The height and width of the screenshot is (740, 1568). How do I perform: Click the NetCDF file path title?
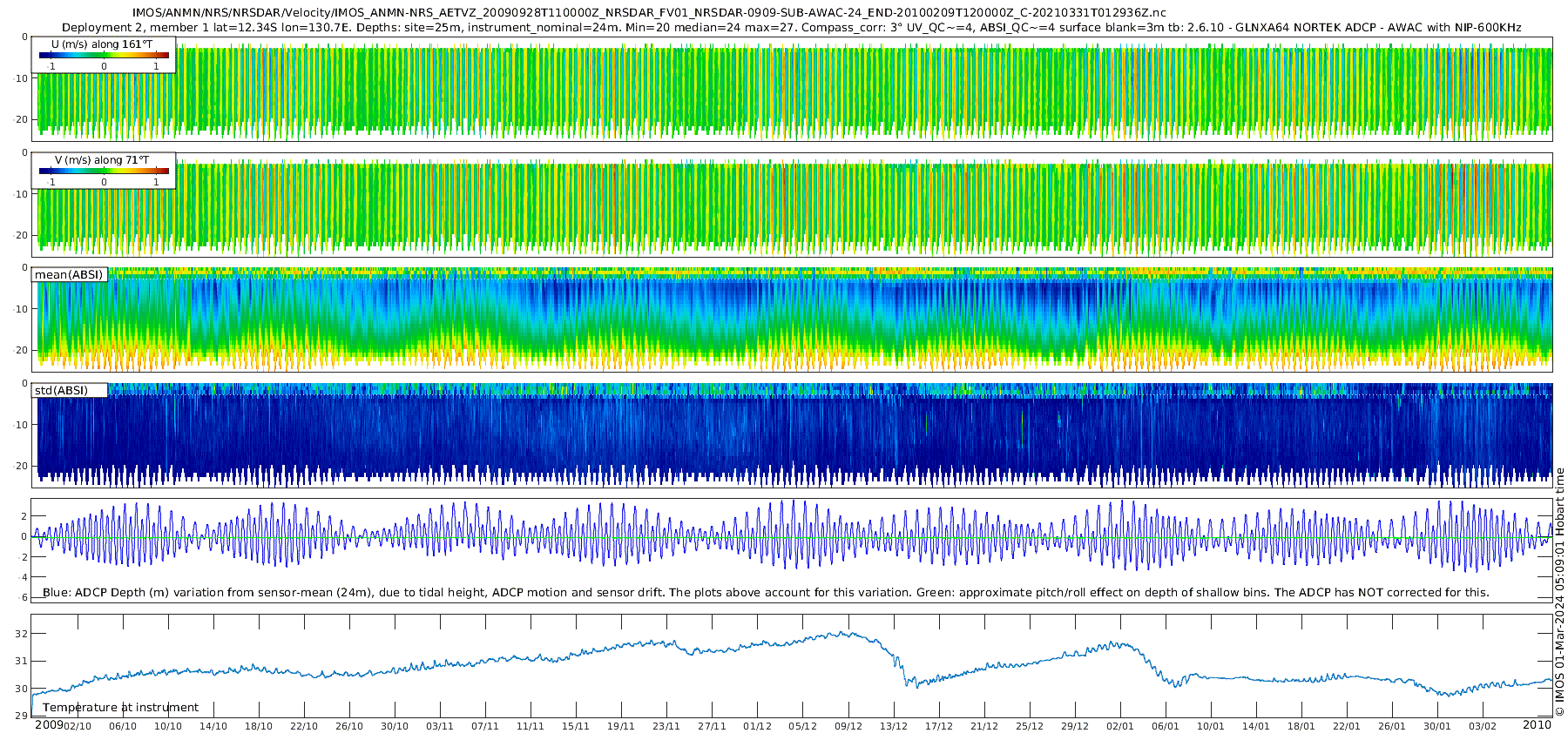click(649, 13)
